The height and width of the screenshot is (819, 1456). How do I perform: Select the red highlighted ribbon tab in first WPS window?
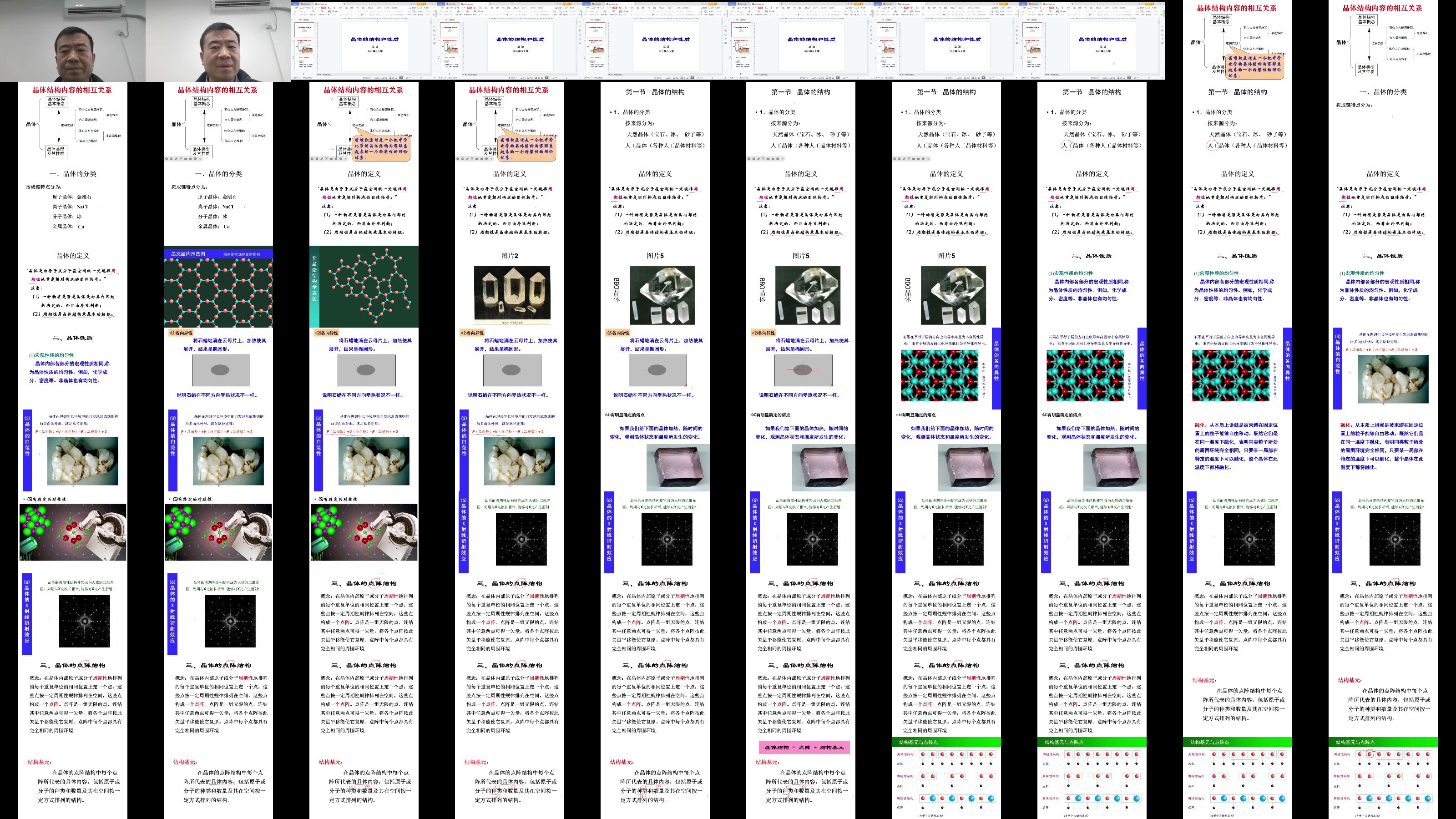tap(324, 8)
